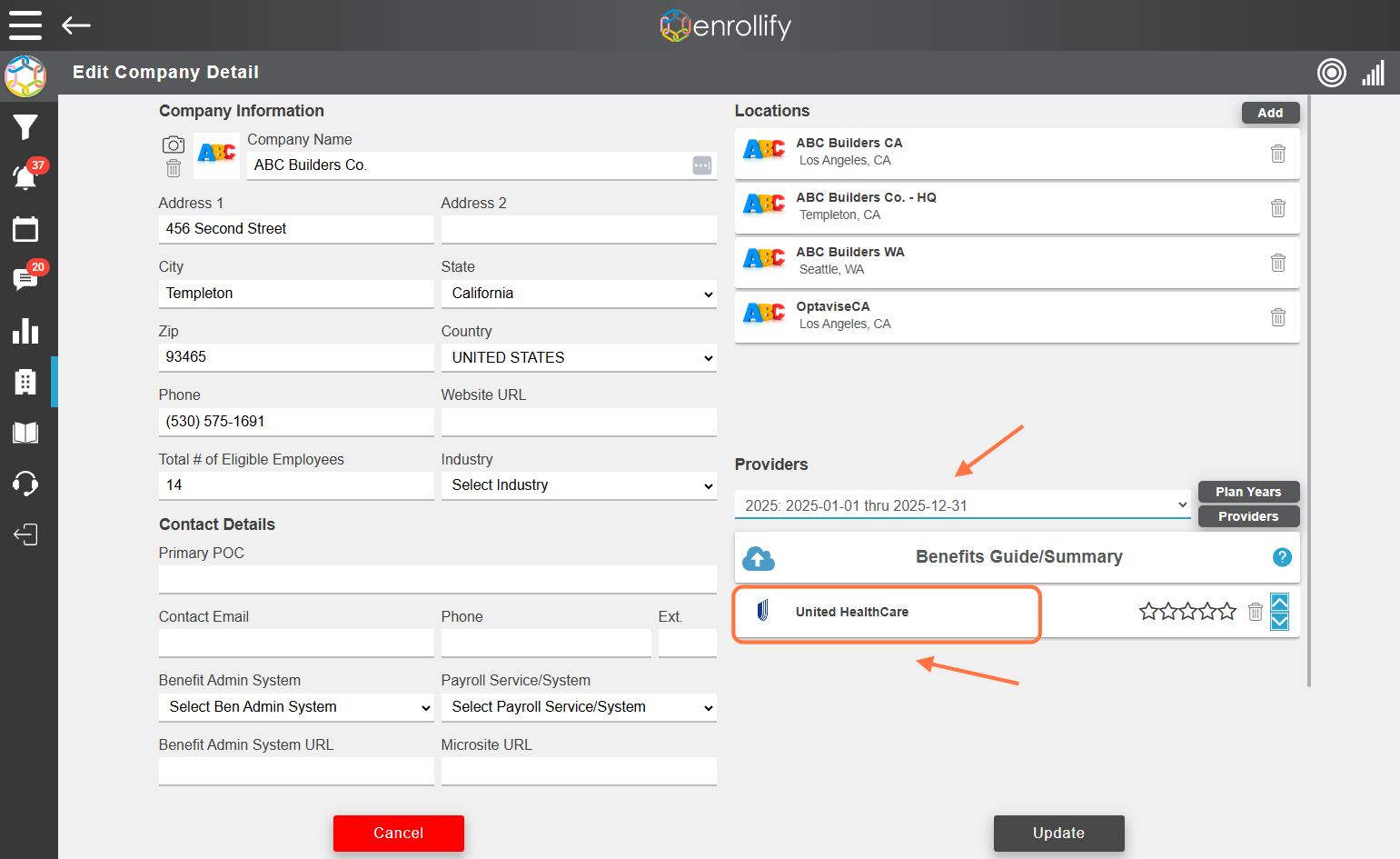Rate United HealthCare using the stars
This screenshot has width=1400, height=859.
[1188, 612]
